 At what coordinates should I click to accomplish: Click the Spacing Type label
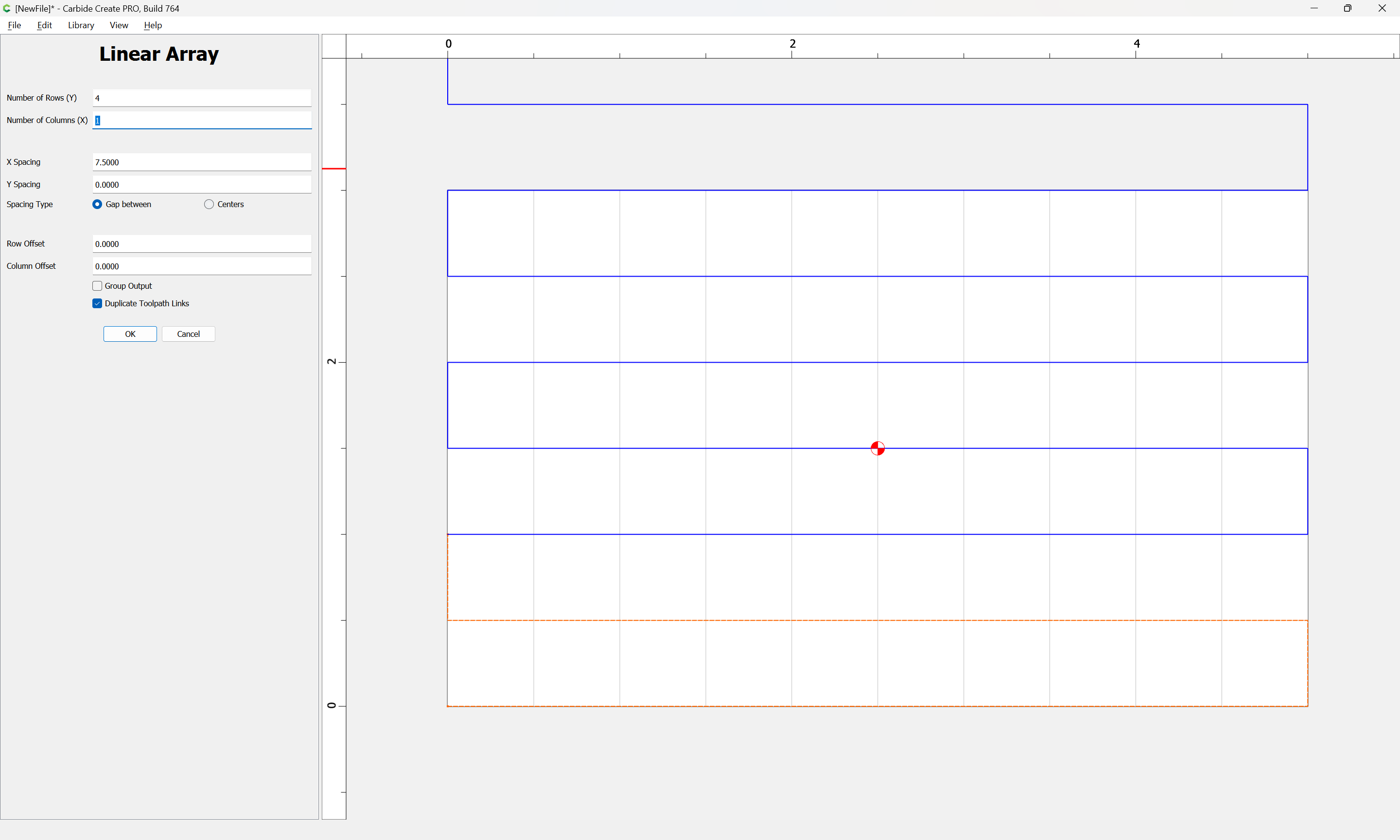click(x=30, y=204)
